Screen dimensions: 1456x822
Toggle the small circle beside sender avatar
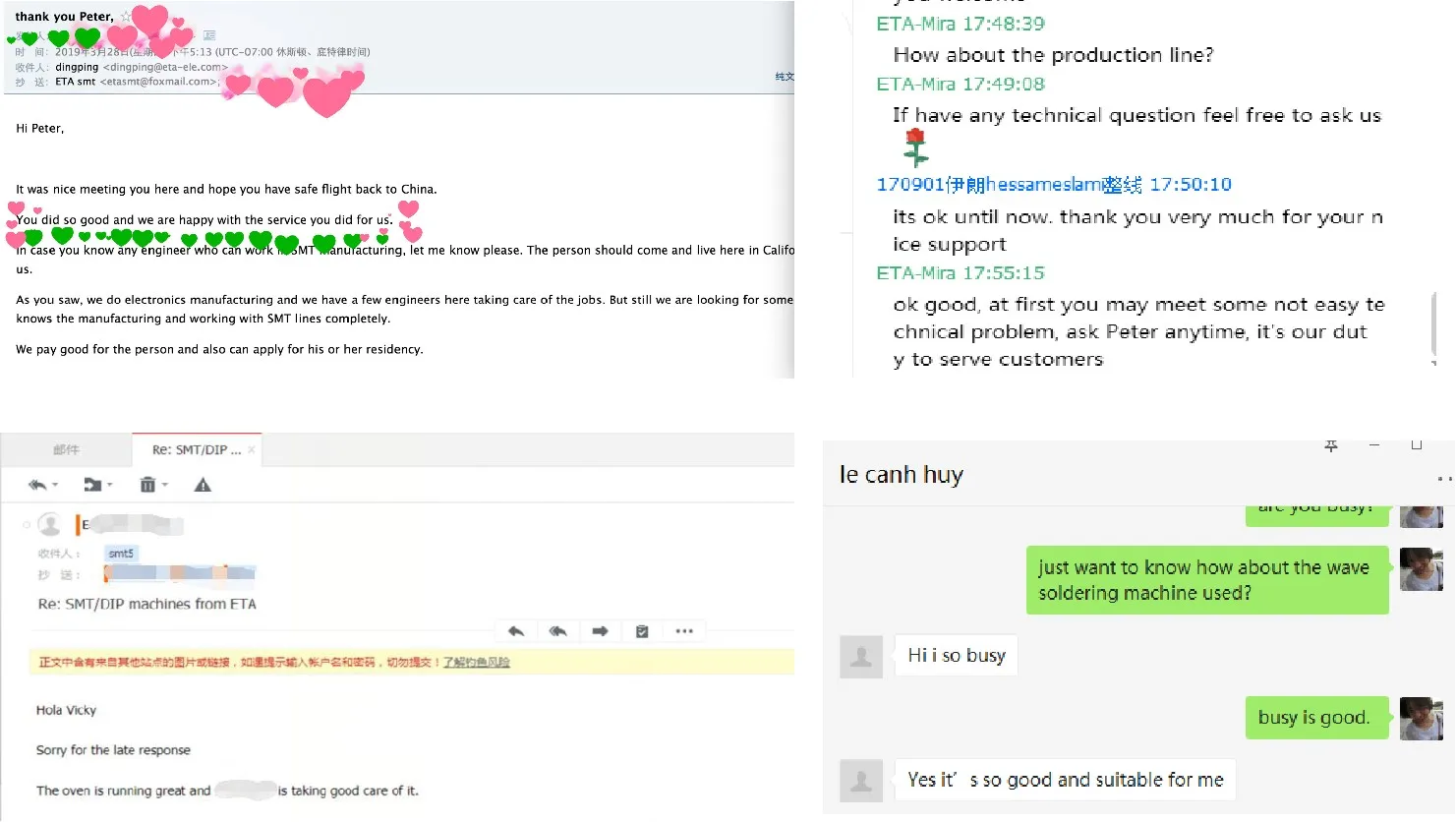(x=27, y=525)
